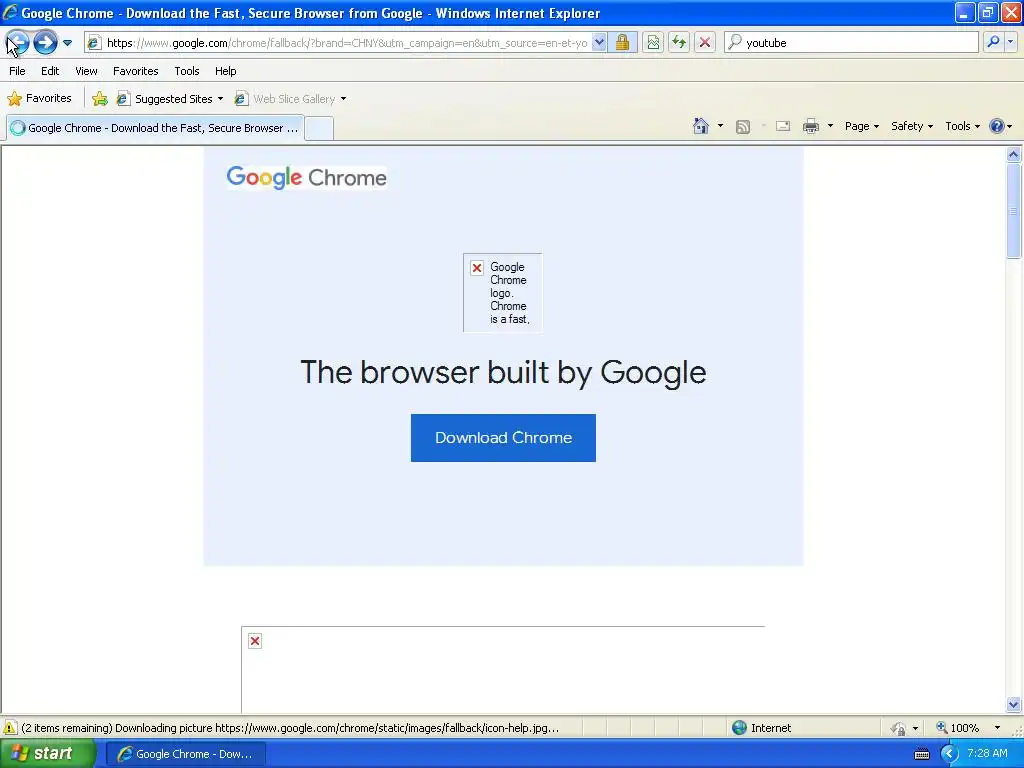Refresh the page with the green arrows
This screenshot has height=768, width=1024.
[679, 43]
